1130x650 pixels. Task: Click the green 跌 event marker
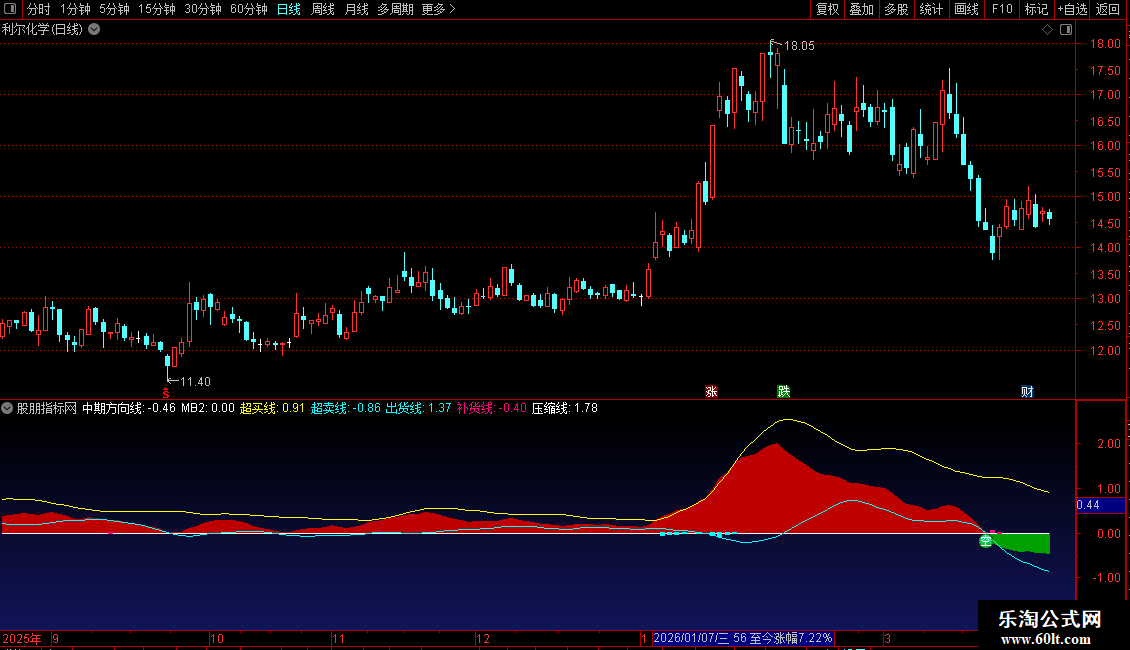click(x=783, y=391)
